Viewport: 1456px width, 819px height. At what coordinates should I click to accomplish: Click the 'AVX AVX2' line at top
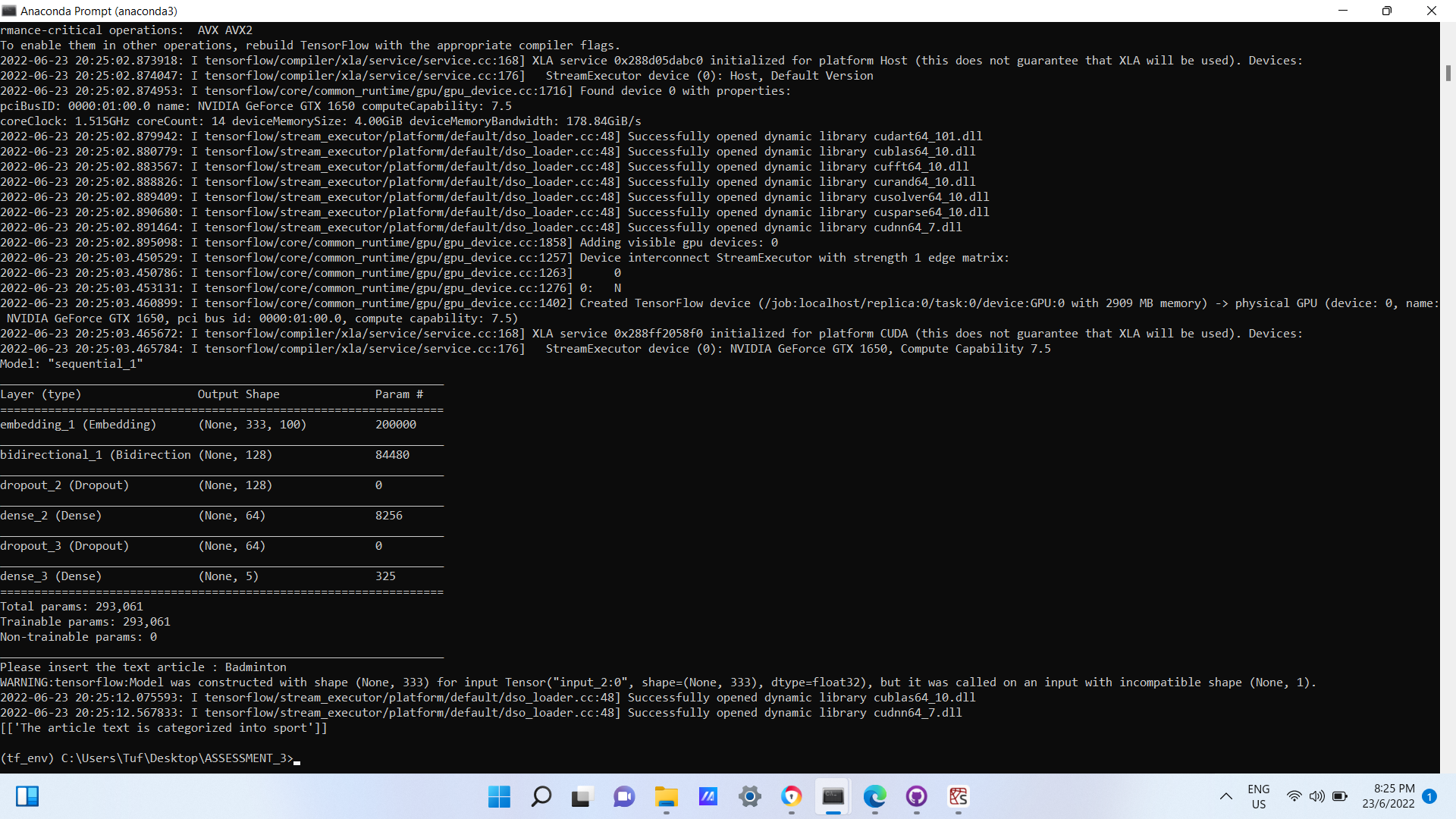click(127, 30)
